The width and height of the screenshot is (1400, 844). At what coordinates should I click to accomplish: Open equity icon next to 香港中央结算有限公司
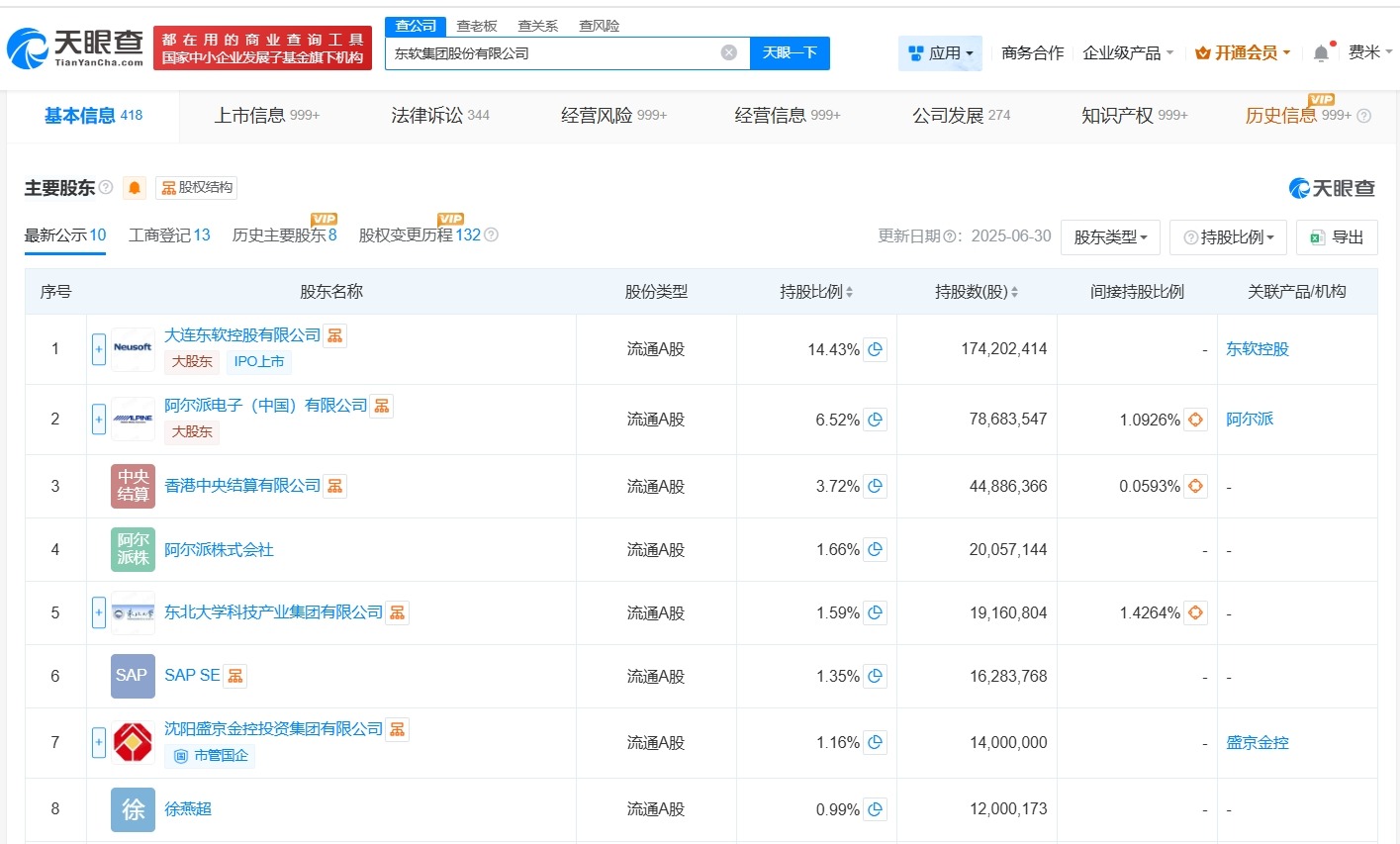point(334,485)
